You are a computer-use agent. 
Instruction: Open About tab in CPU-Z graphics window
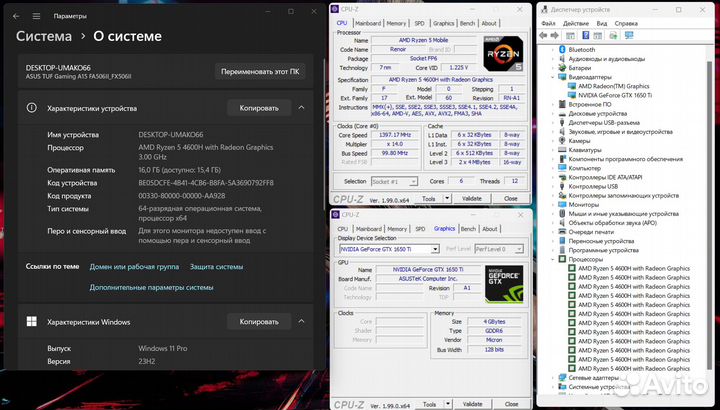[x=489, y=229]
